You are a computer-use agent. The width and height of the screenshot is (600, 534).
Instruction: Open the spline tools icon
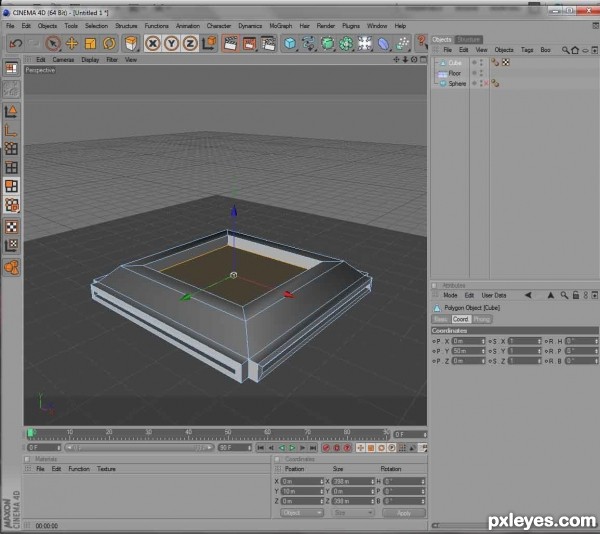click(x=308, y=43)
